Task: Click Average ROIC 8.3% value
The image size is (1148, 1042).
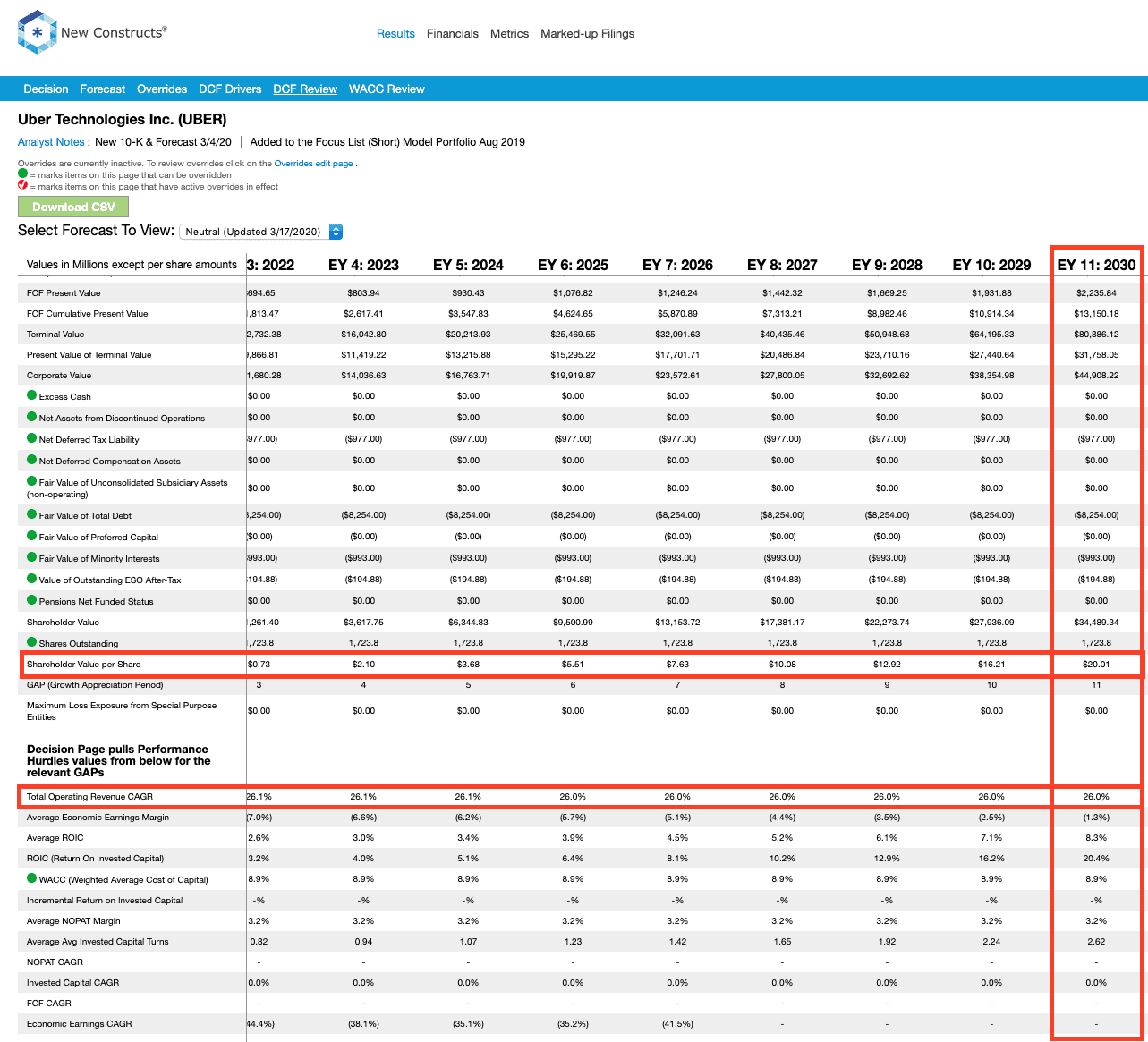Action: [1096, 838]
